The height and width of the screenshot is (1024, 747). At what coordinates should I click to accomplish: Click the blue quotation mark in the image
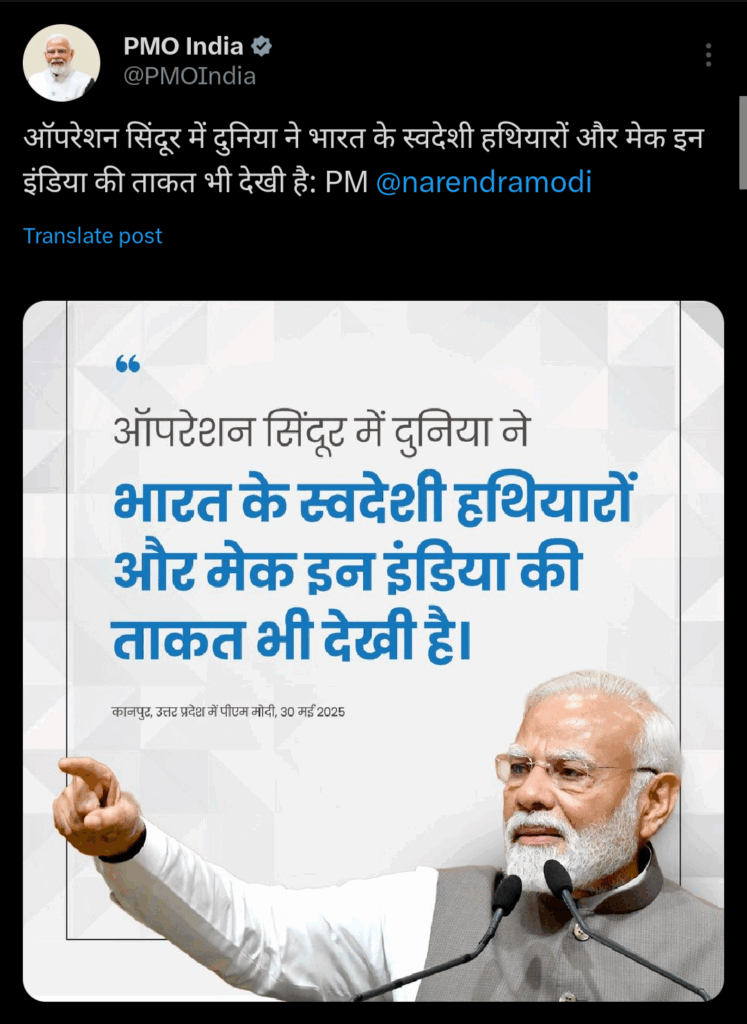point(128,364)
